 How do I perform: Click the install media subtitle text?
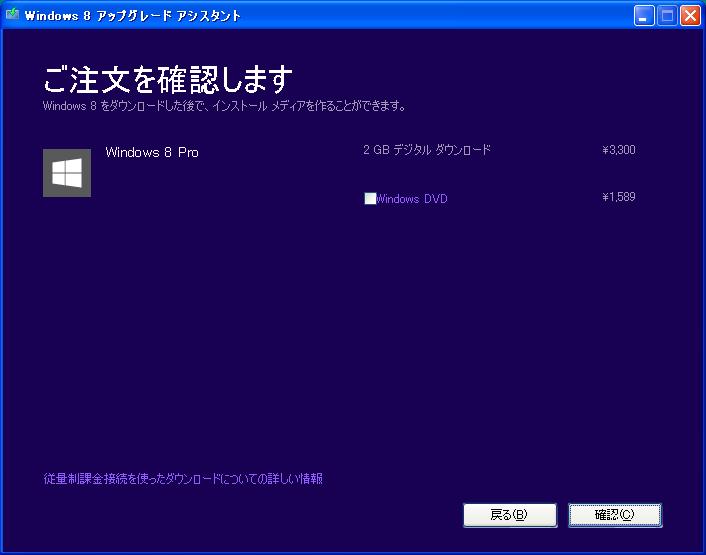click(x=224, y=106)
